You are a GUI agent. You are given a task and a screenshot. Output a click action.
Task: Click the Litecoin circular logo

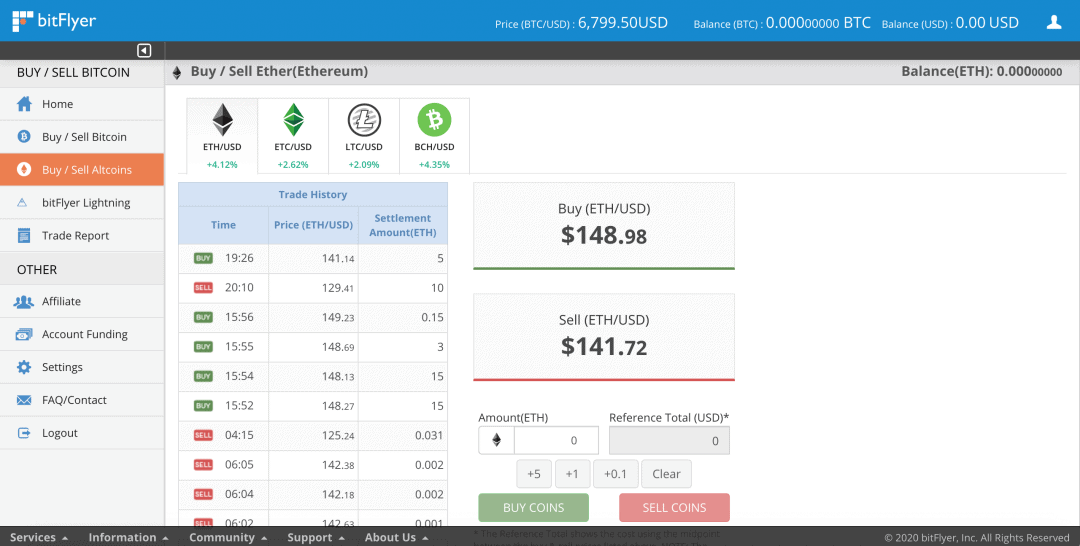364,120
